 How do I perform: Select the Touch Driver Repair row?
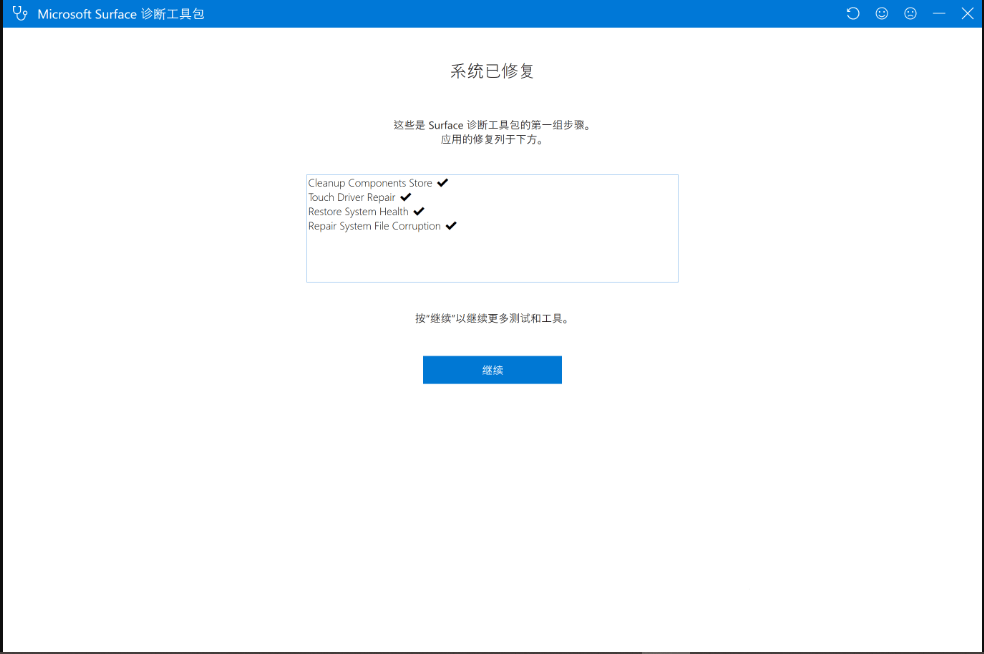click(x=360, y=197)
